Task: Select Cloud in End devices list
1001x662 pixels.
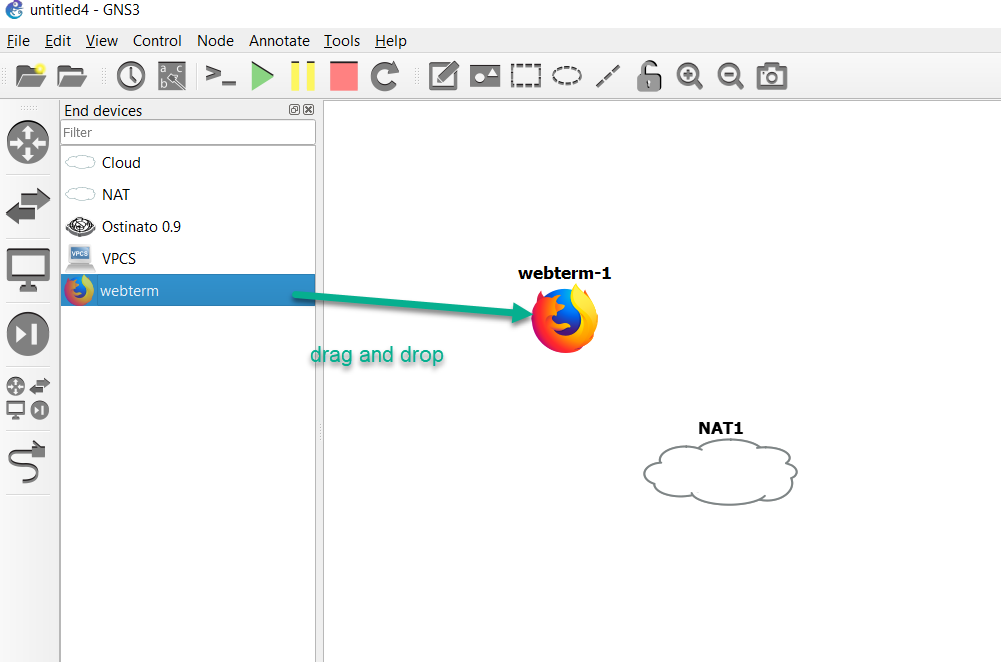Action: click(188, 163)
